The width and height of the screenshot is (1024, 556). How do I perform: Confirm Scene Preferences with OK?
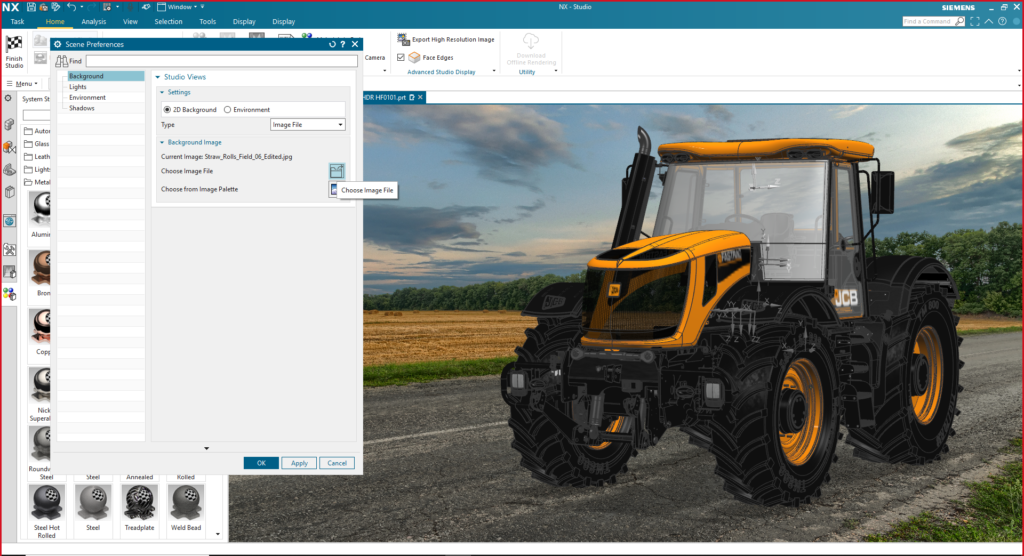pos(261,463)
